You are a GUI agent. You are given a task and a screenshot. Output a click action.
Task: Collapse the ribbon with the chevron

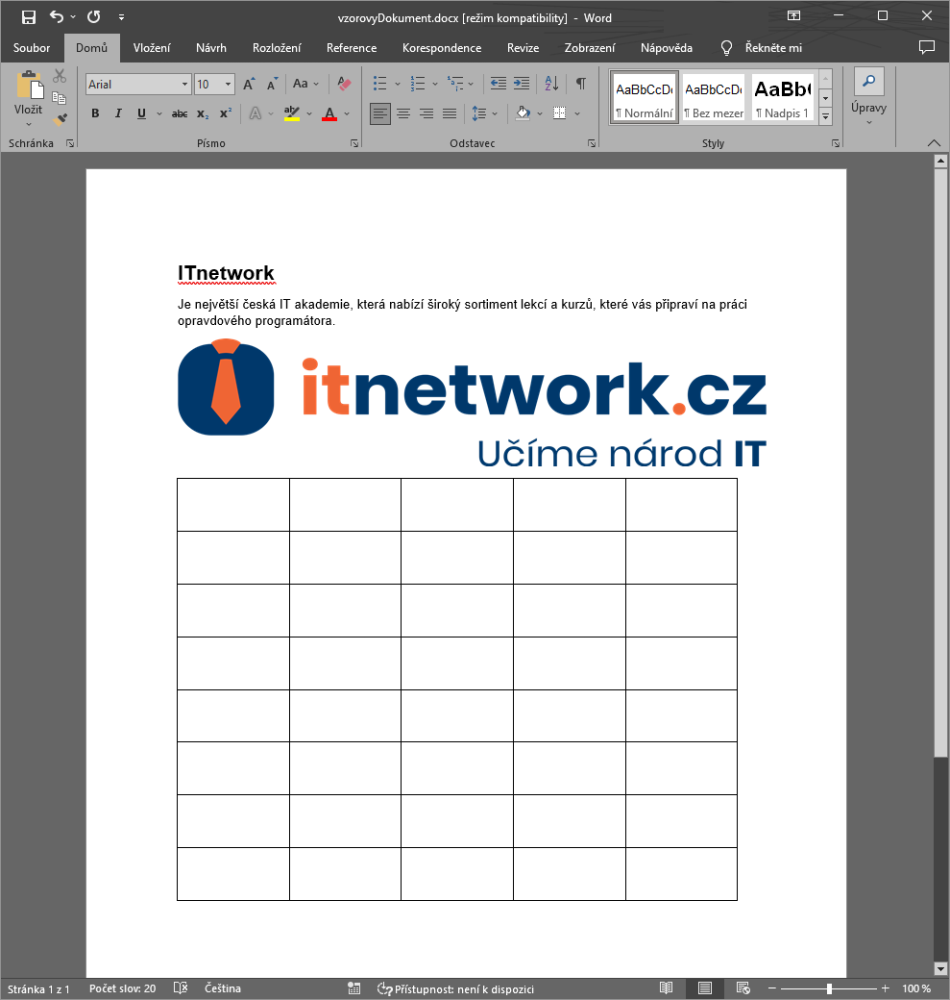click(934, 143)
